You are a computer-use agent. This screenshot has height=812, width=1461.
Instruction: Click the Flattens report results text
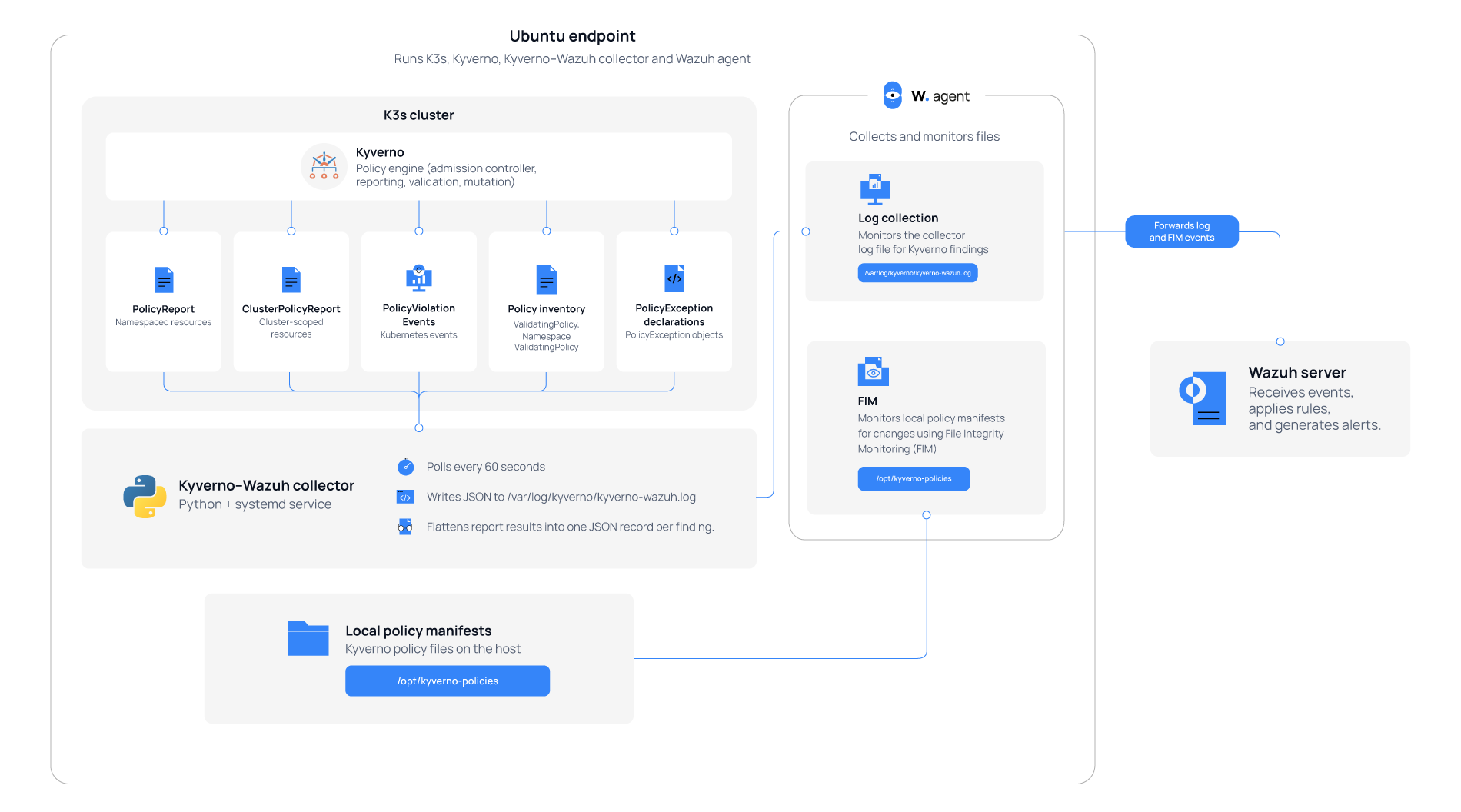(571, 527)
